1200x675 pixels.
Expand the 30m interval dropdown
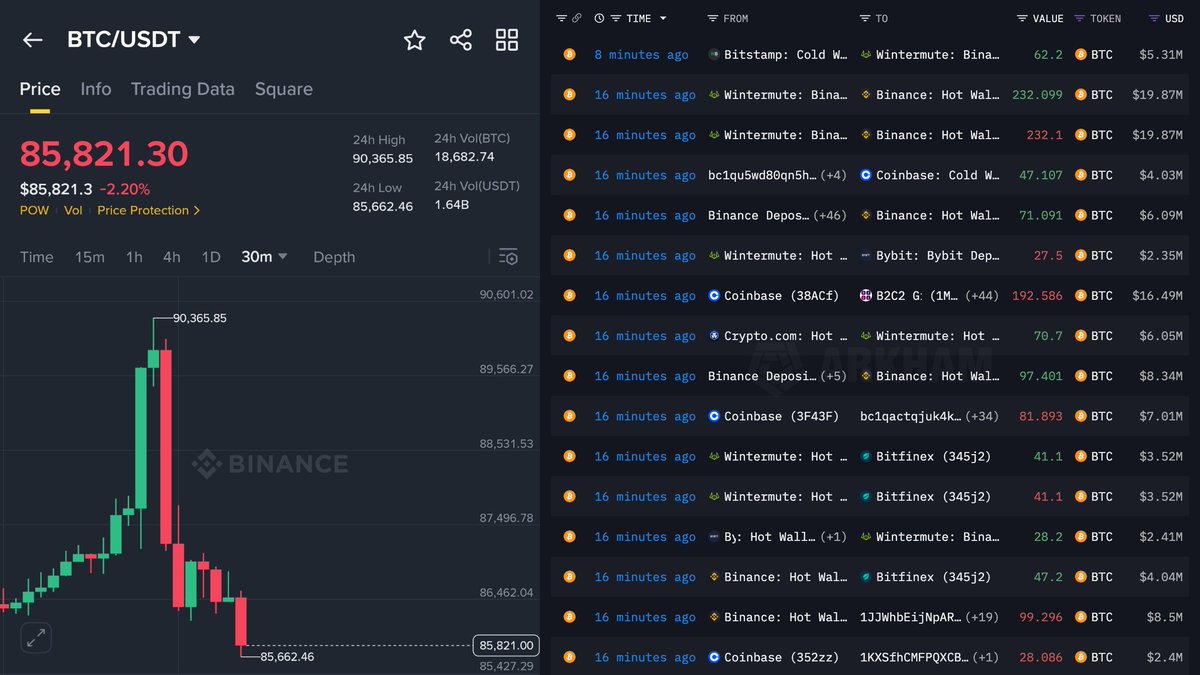coord(282,257)
